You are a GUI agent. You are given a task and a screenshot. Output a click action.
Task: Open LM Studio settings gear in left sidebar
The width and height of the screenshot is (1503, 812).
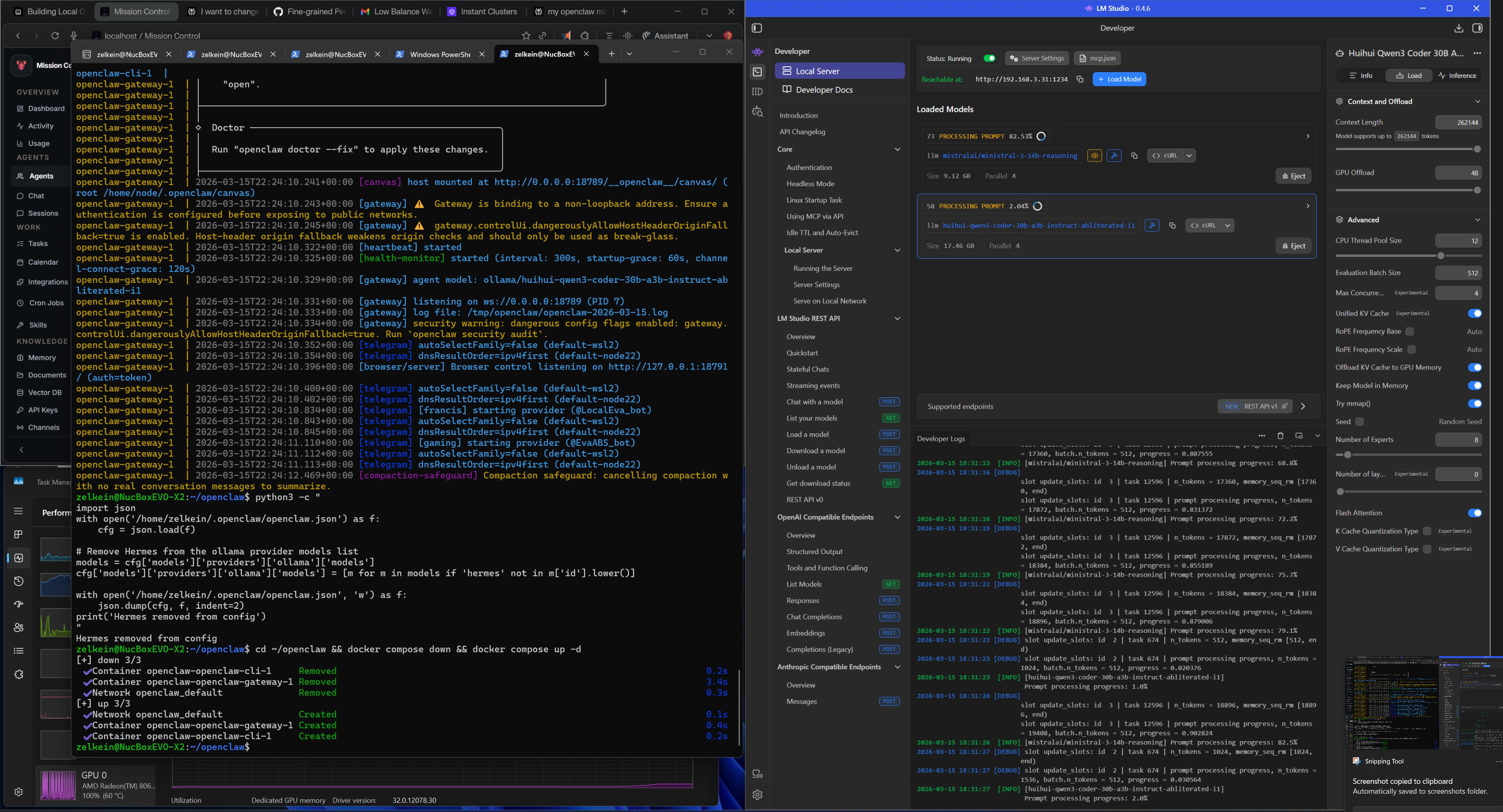click(x=757, y=795)
